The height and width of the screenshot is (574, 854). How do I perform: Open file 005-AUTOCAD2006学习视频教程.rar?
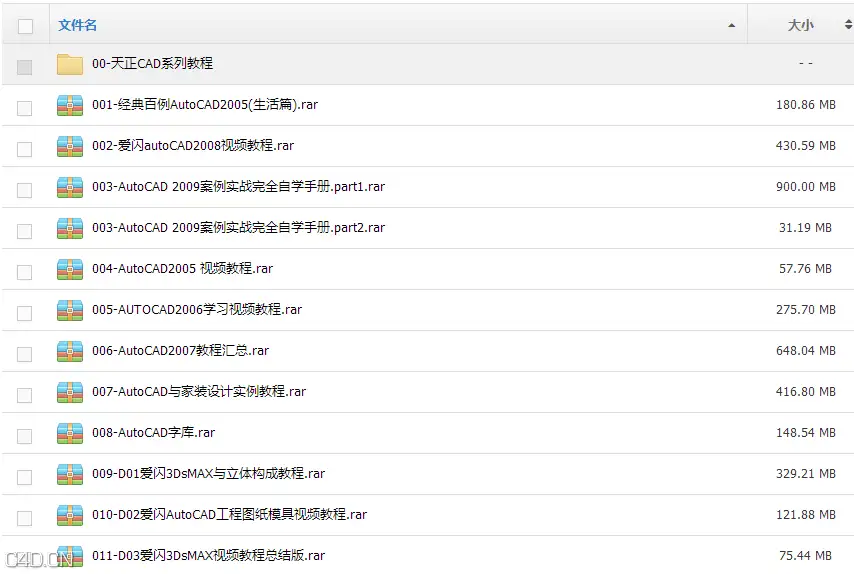tap(197, 309)
